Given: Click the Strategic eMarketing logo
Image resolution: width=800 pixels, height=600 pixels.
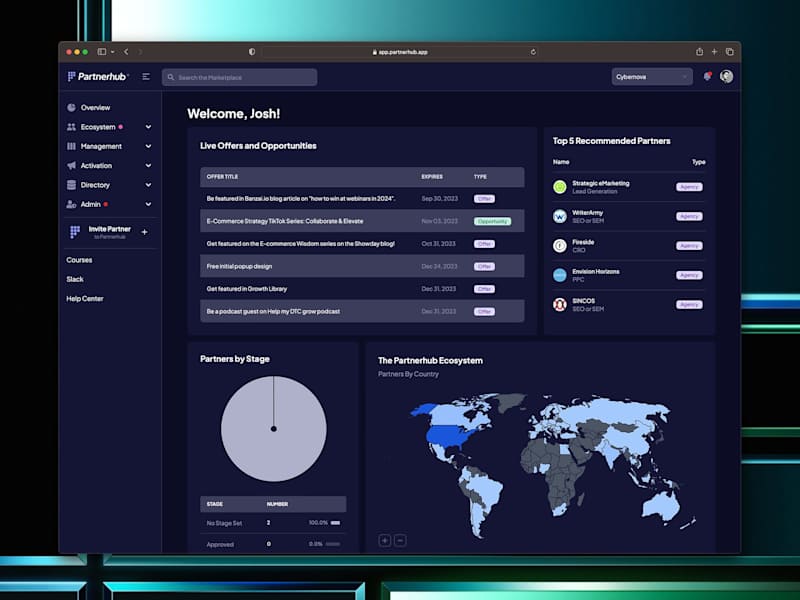Looking at the screenshot, I should 560,187.
